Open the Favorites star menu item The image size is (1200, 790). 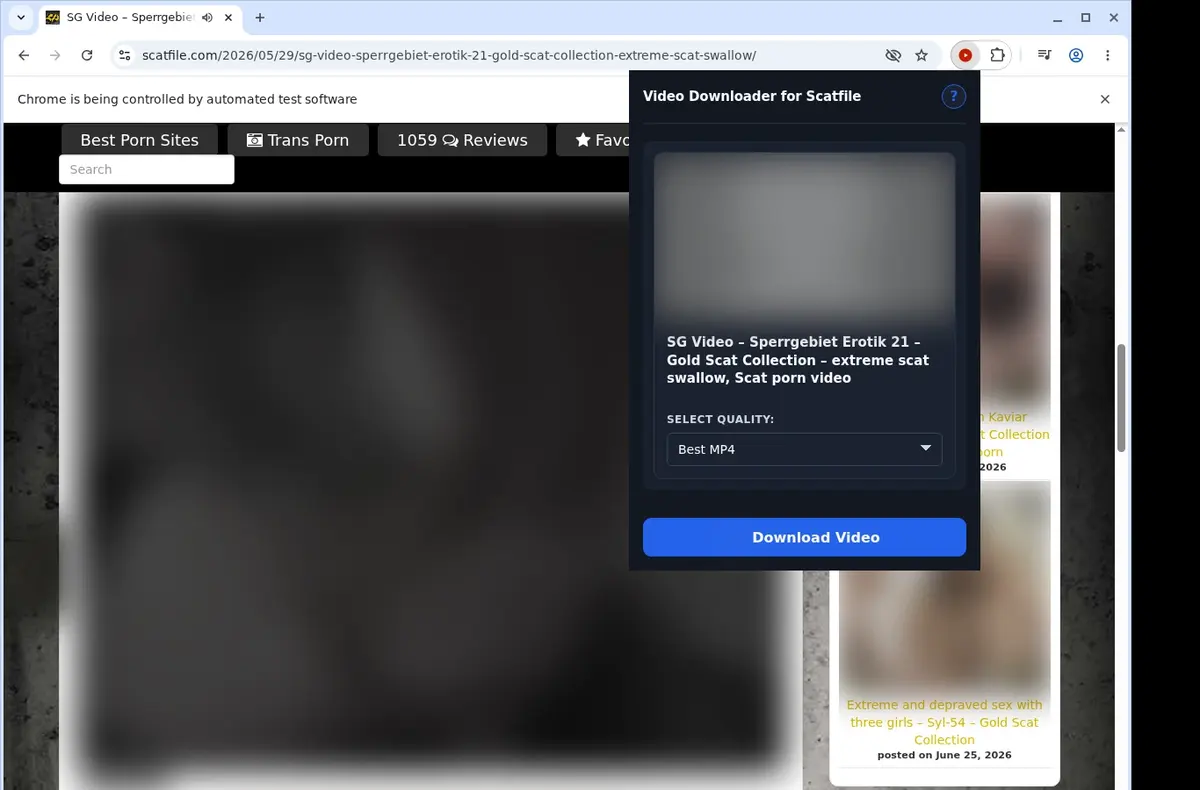pyautogui.click(x=594, y=140)
